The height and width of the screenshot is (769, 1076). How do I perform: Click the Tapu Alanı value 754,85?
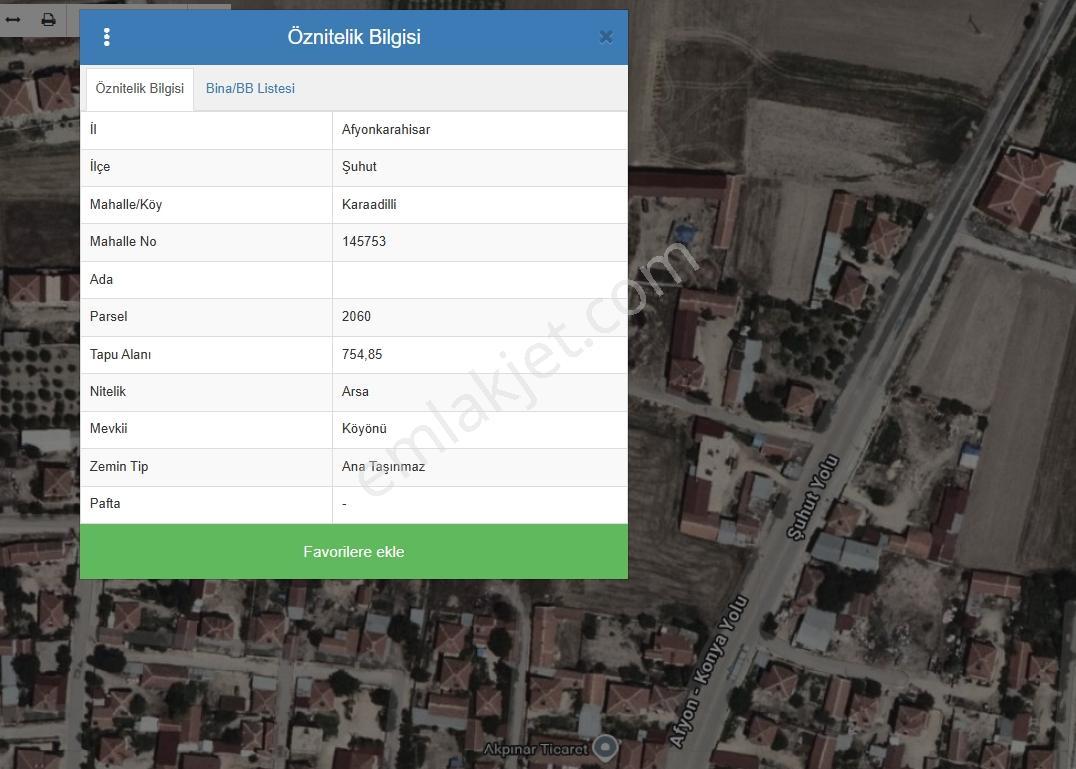click(x=362, y=355)
